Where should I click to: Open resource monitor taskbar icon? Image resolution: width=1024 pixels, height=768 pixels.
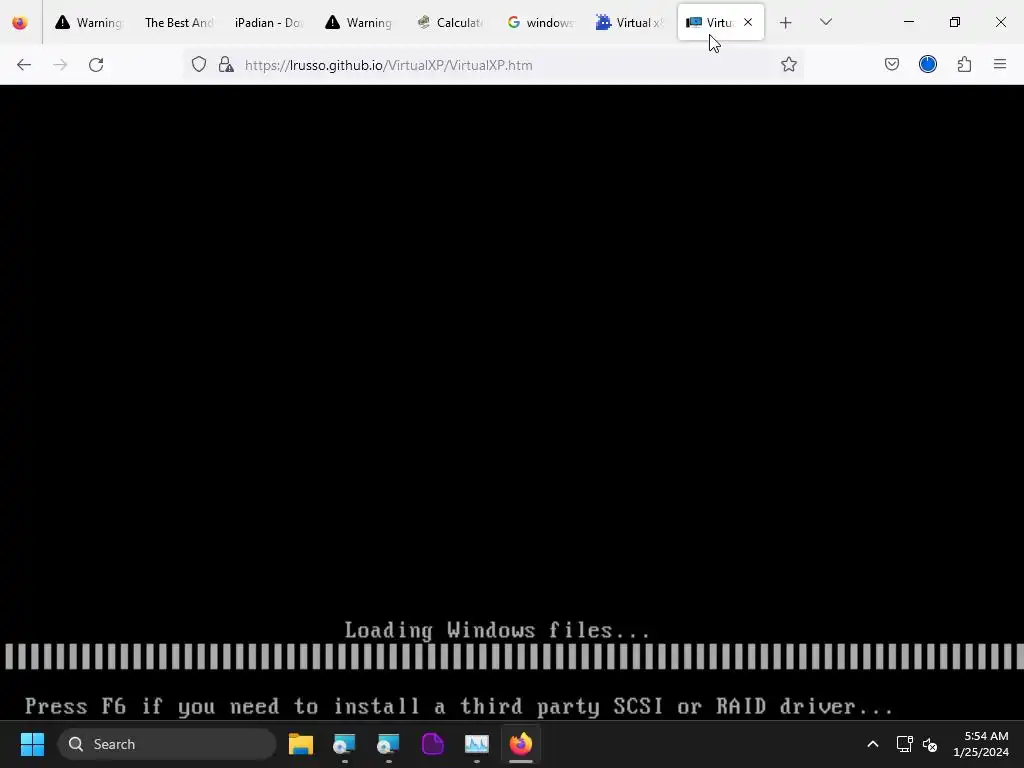(477, 744)
